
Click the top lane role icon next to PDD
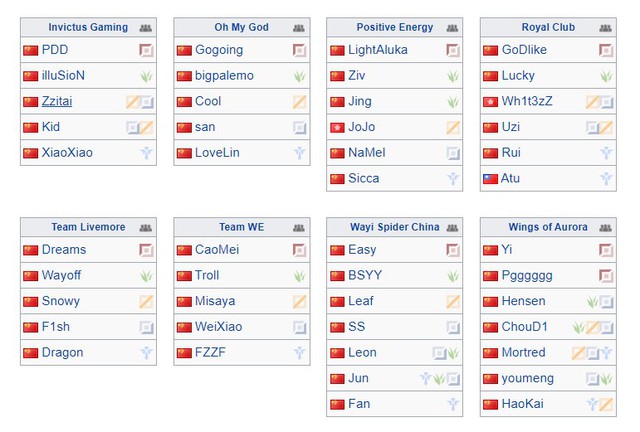point(146,50)
